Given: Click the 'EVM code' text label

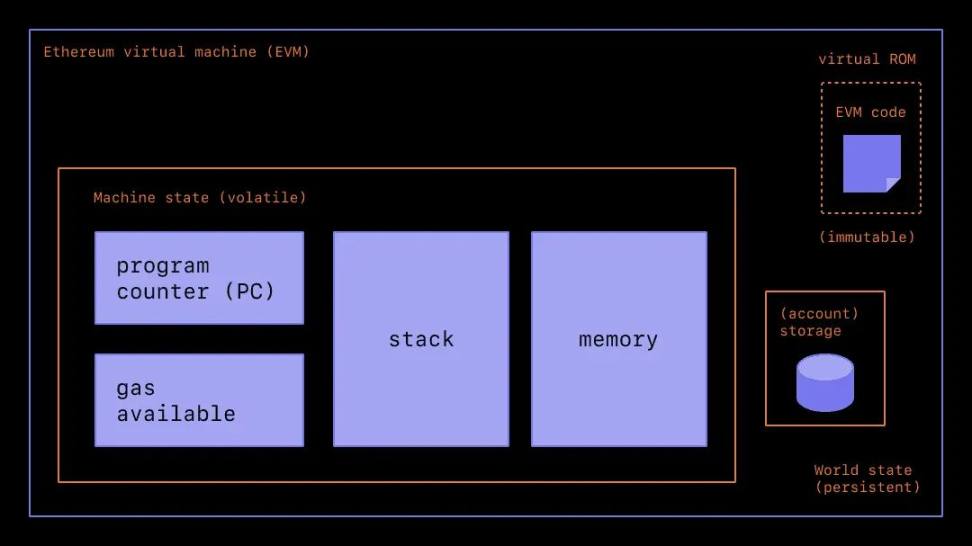Looking at the screenshot, I should pos(870,112).
